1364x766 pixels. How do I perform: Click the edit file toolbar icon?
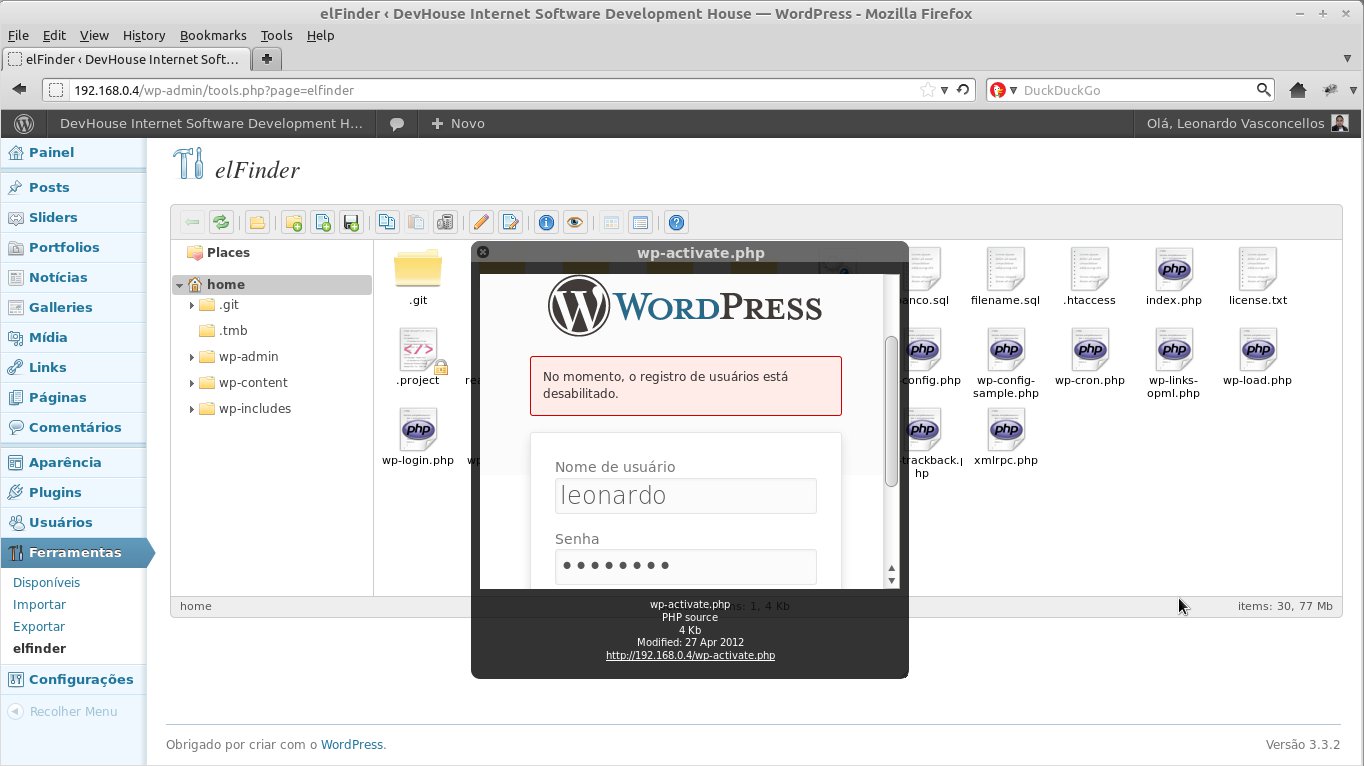click(x=510, y=223)
